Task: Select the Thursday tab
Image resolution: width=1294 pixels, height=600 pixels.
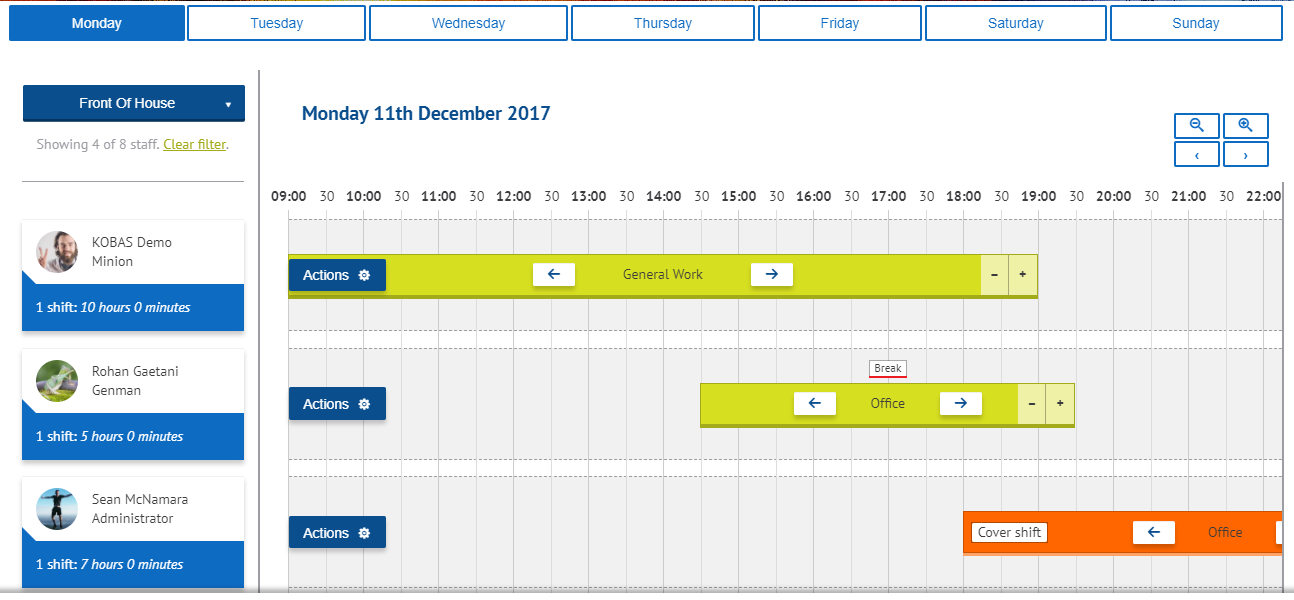Action: click(x=663, y=22)
